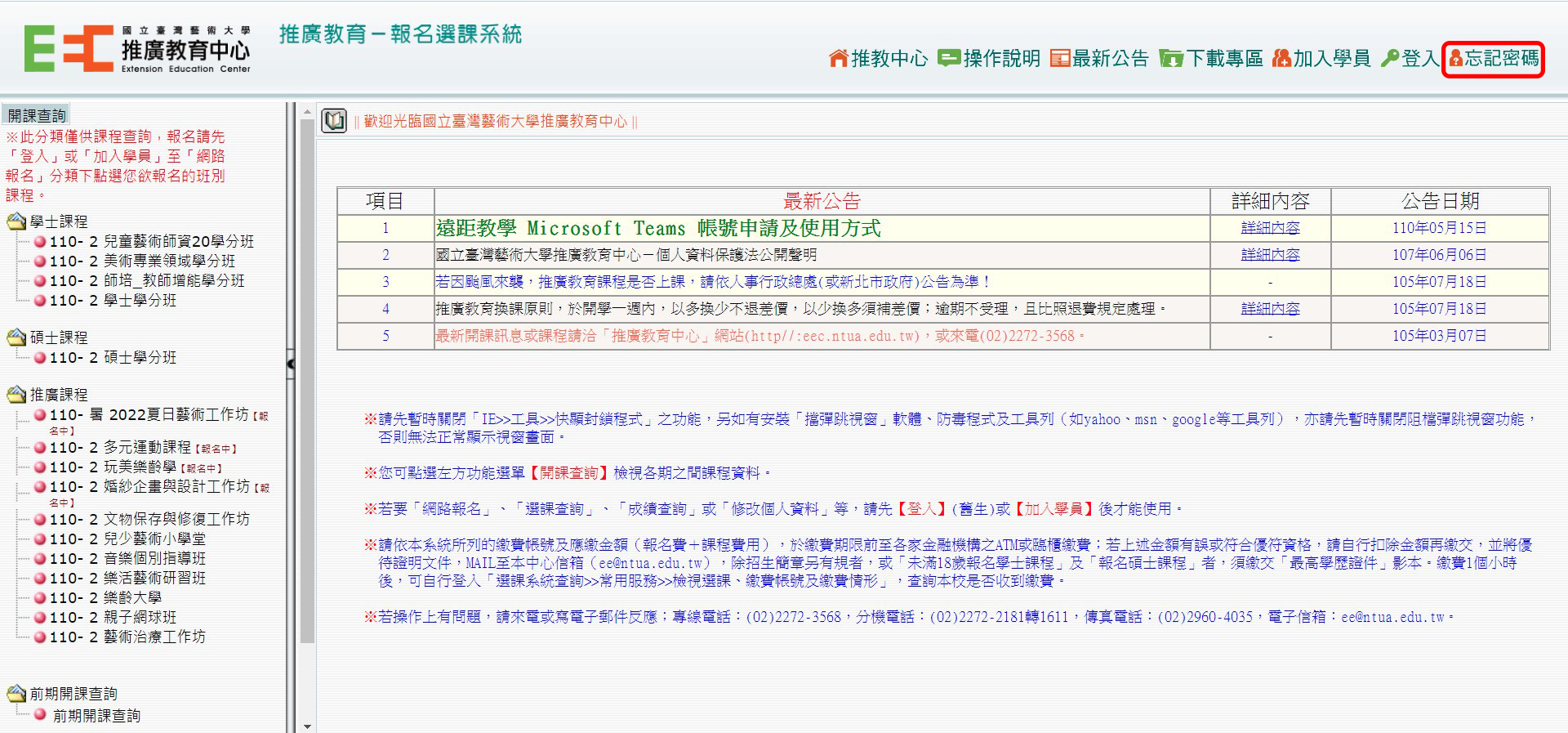Click the open book icon near welcome text
Viewport: 1568px width, 733px height.
pyautogui.click(x=334, y=121)
